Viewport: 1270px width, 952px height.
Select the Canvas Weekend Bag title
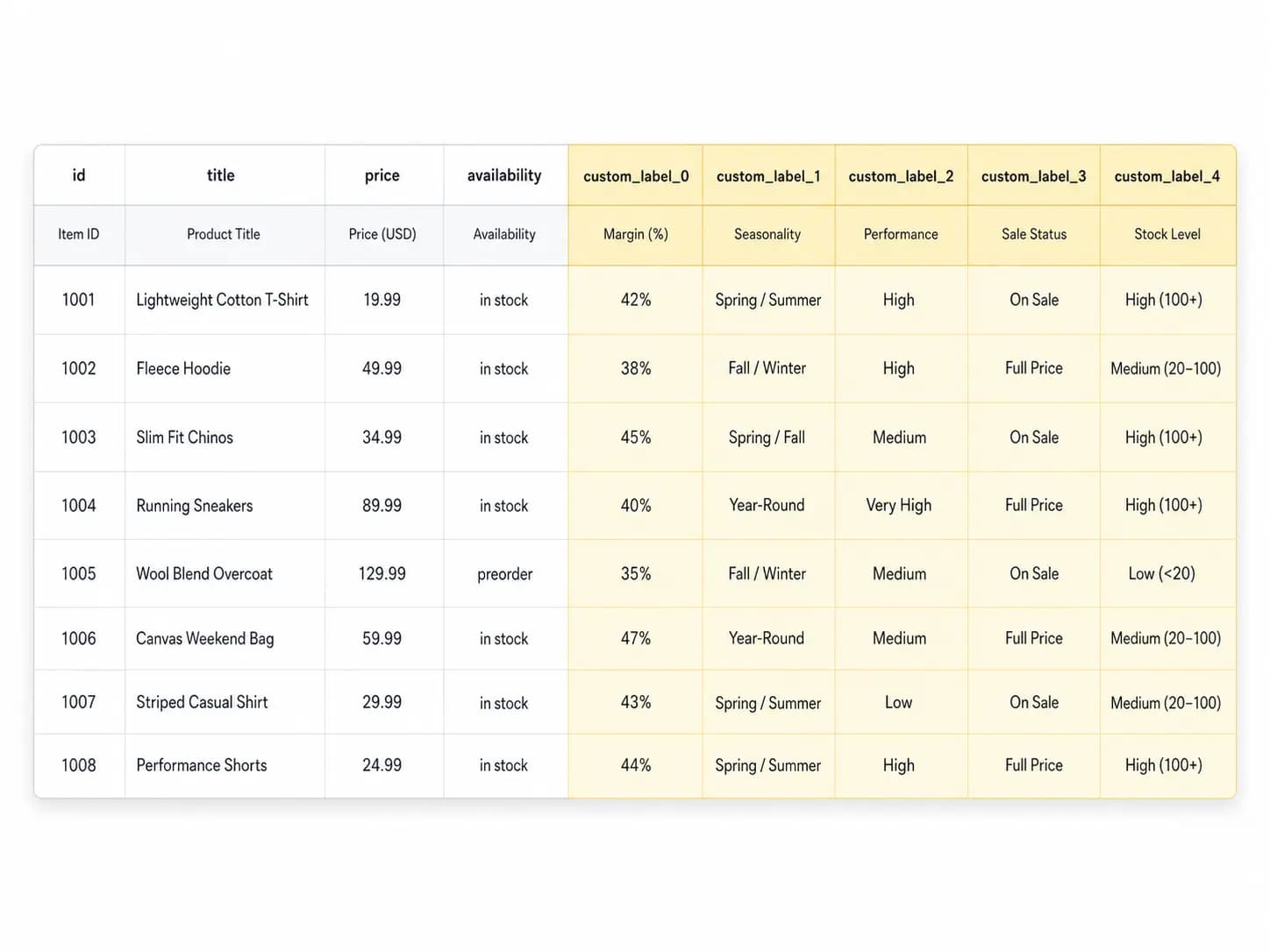[x=204, y=638]
